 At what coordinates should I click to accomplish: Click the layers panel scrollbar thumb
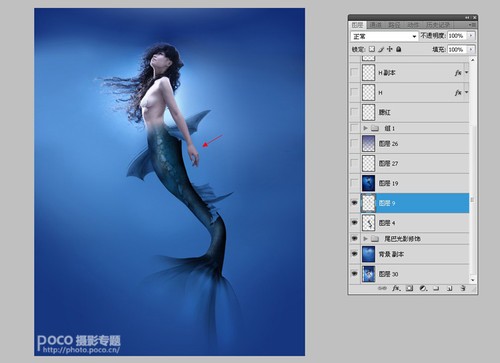tap(472, 200)
